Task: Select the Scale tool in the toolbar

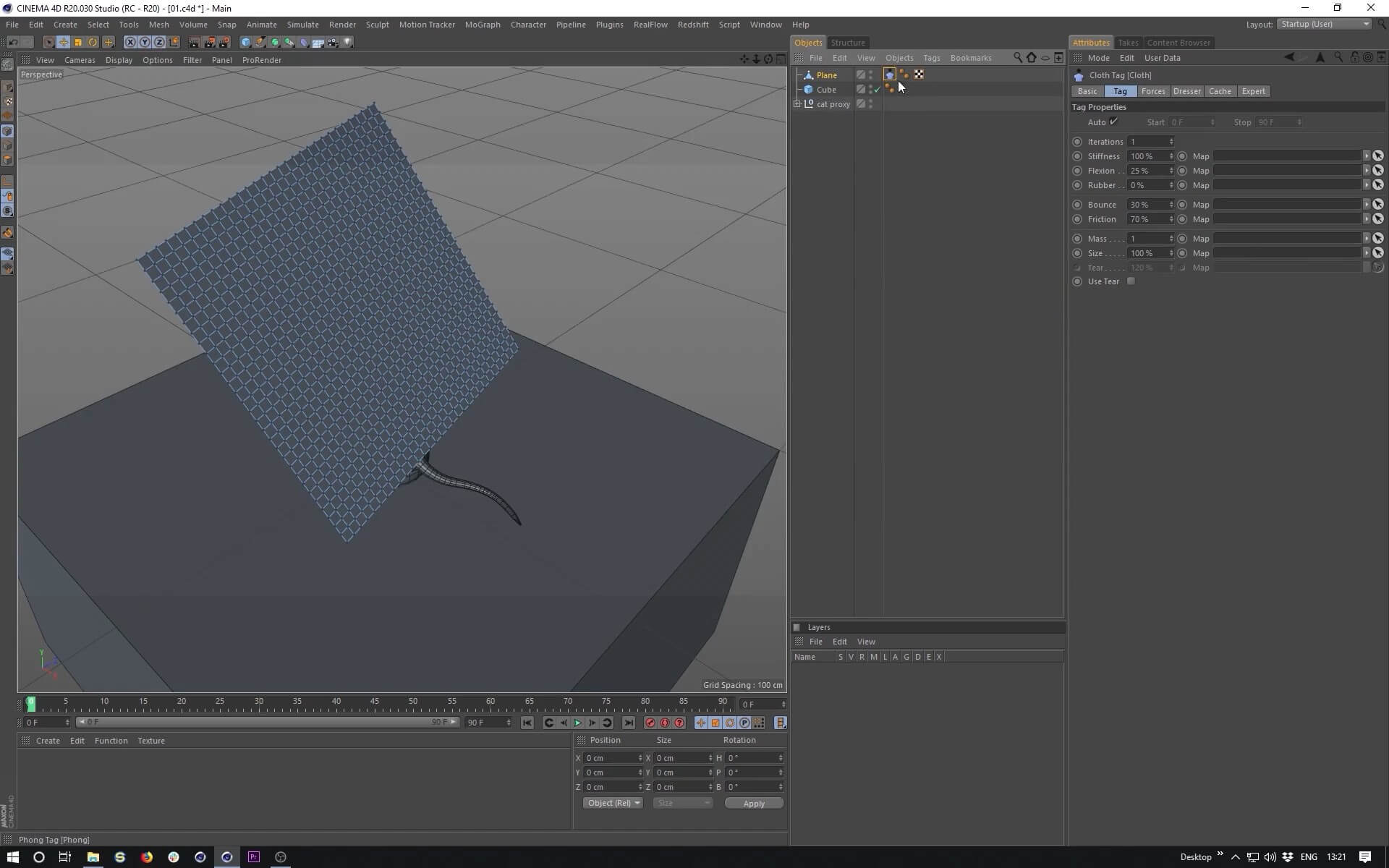Action: tap(78, 43)
